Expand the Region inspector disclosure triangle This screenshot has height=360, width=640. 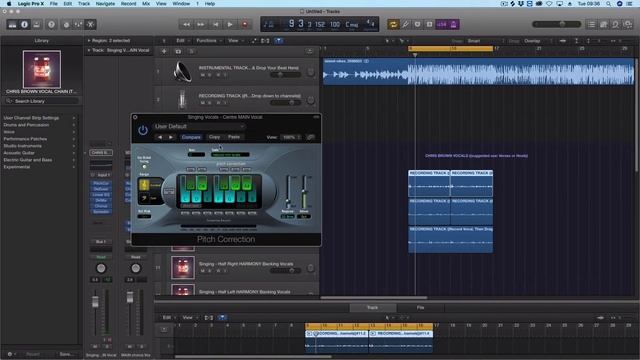point(89,41)
